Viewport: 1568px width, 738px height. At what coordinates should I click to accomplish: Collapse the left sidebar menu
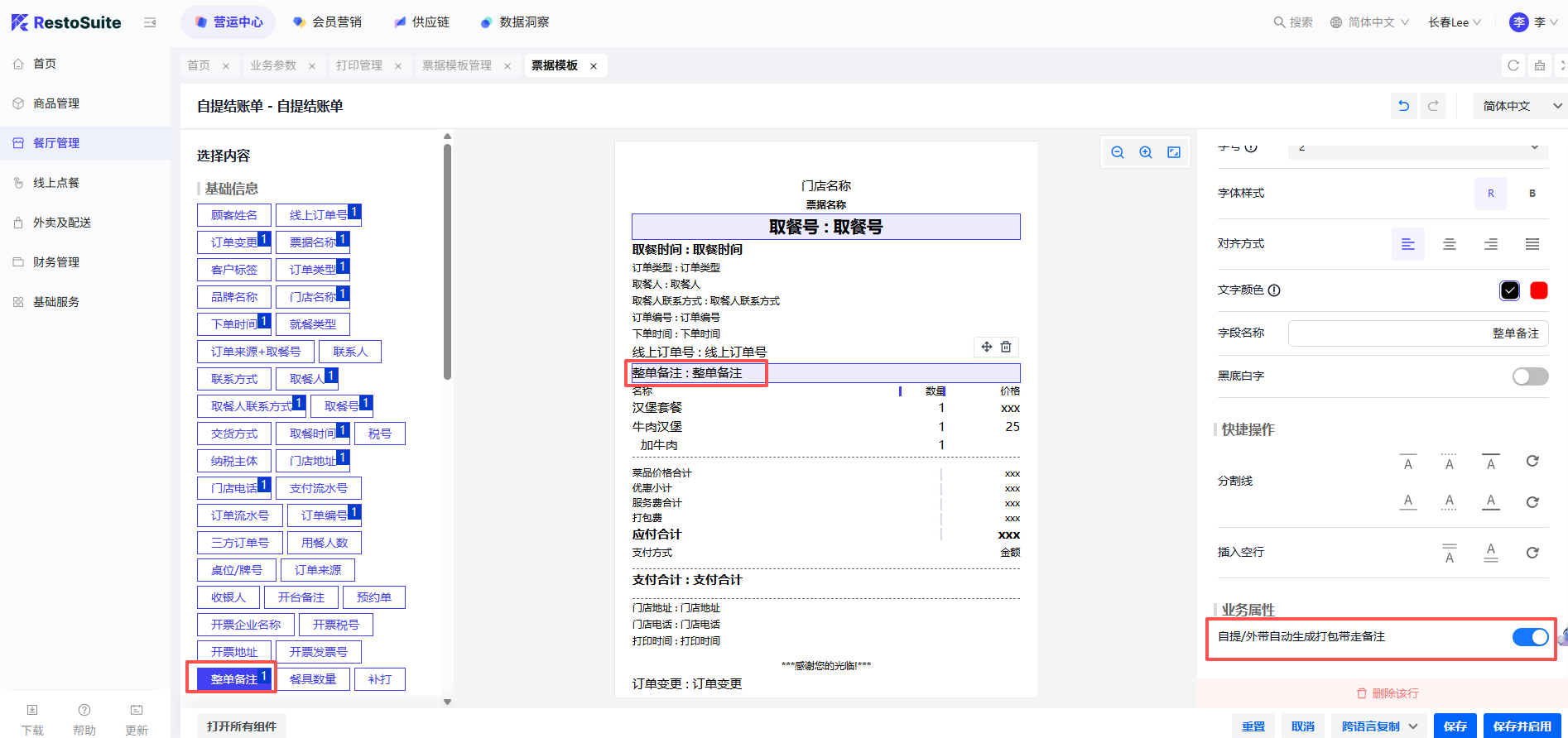(x=150, y=22)
